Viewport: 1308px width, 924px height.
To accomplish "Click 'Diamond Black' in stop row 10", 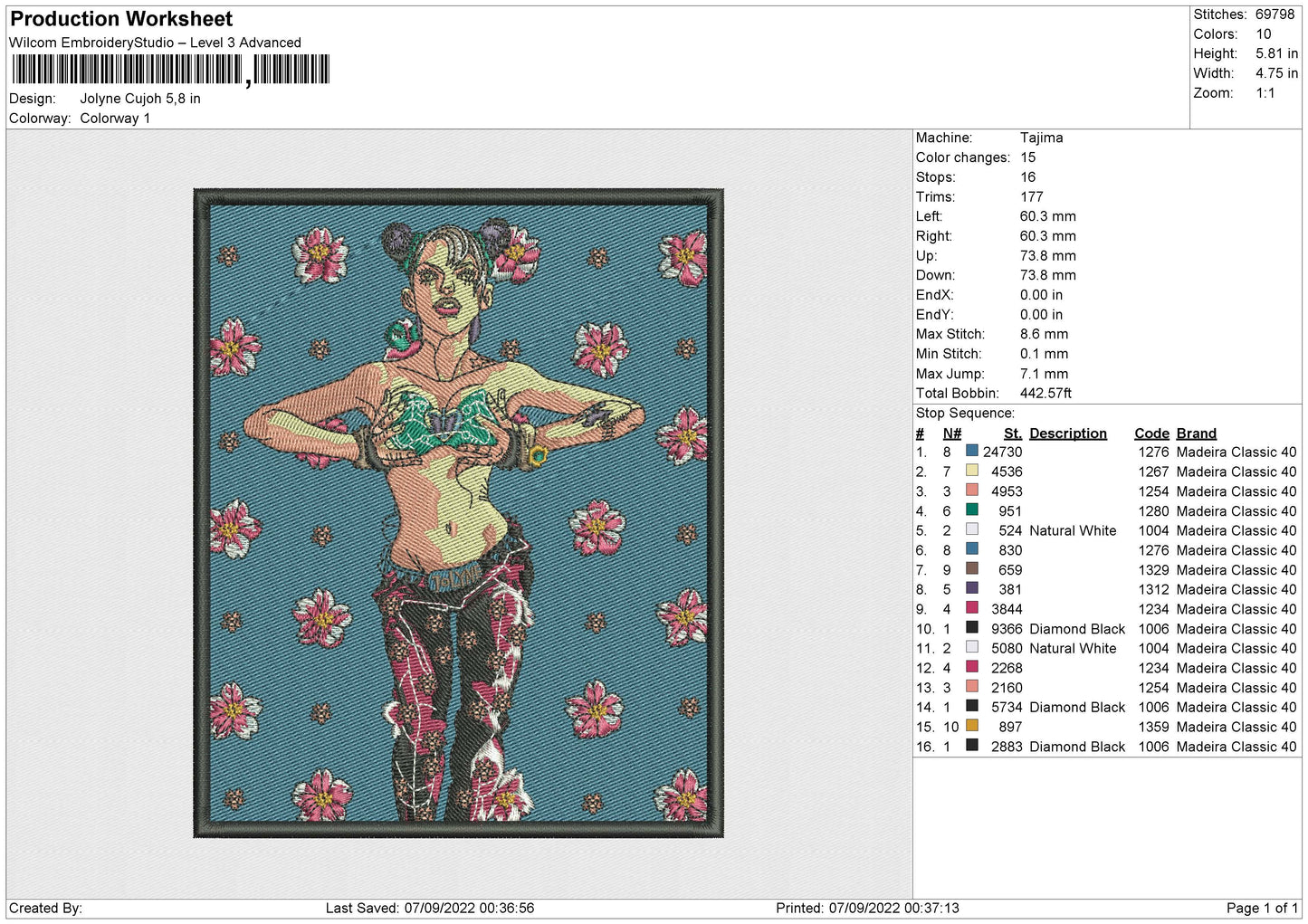I will 1077,629.
